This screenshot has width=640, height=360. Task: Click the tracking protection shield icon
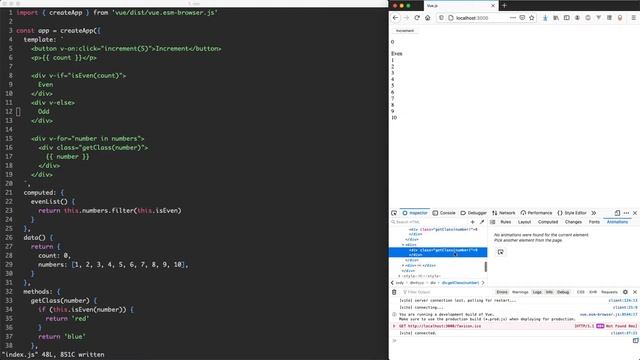click(x=441, y=18)
